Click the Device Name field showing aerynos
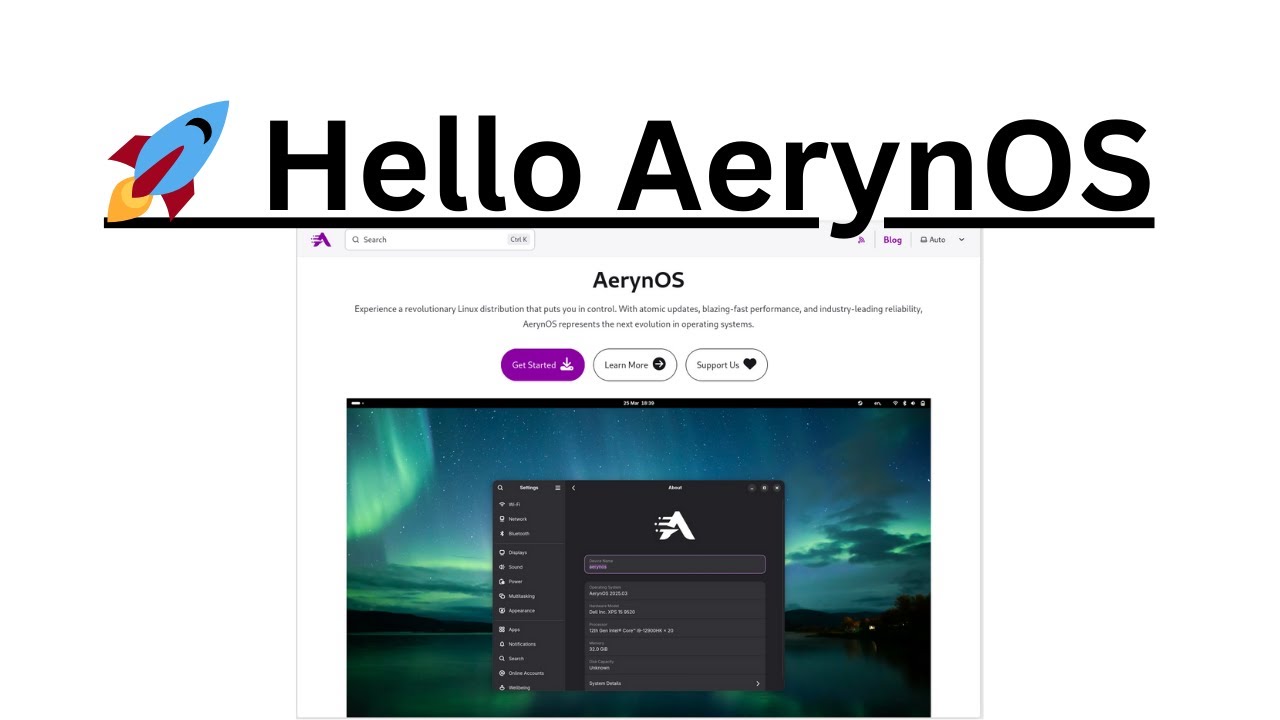Image resolution: width=1280 pixels, height=720 pixels. click(x=675, y=564)
